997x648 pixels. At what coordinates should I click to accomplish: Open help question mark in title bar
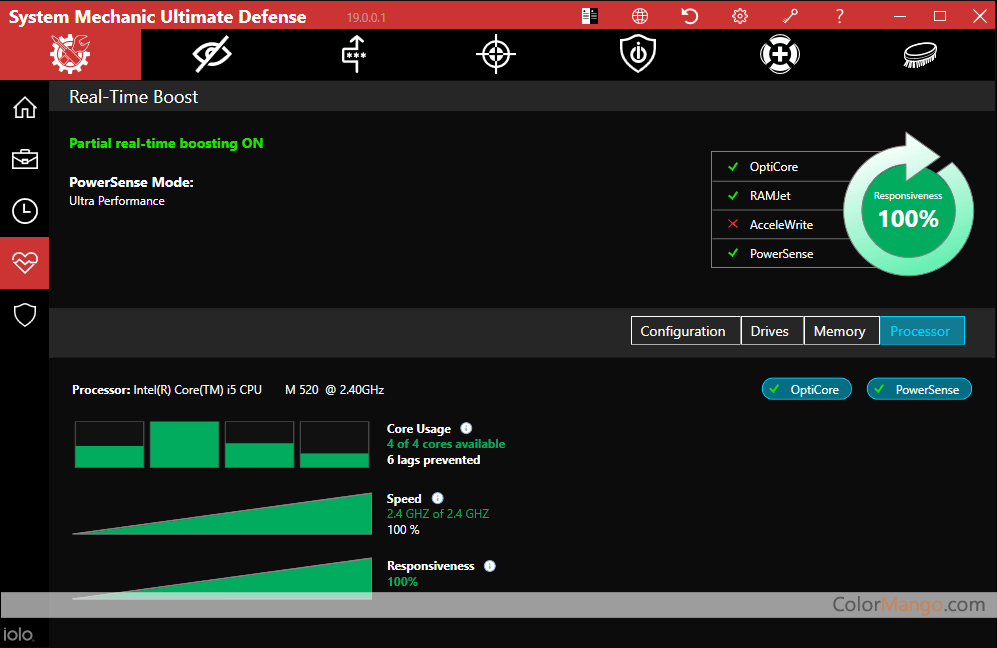point(839,16)
